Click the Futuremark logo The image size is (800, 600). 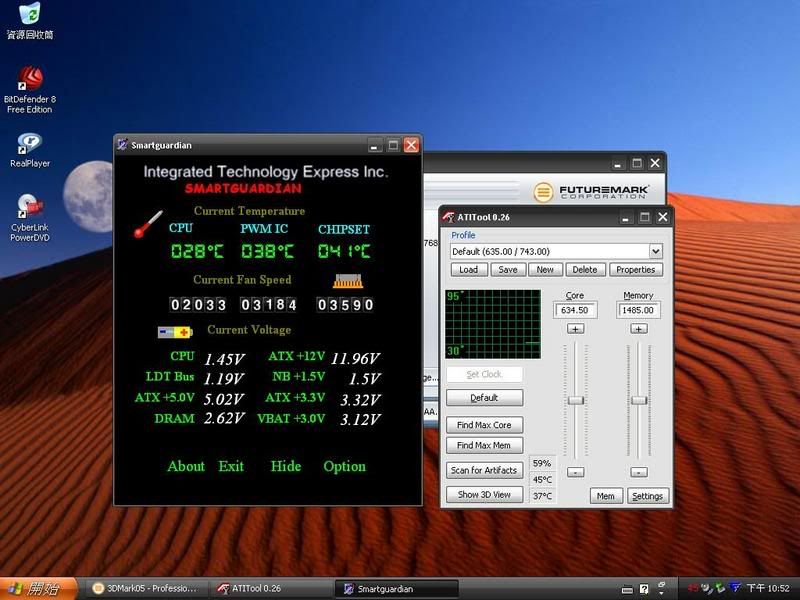[x=591, y=192]
